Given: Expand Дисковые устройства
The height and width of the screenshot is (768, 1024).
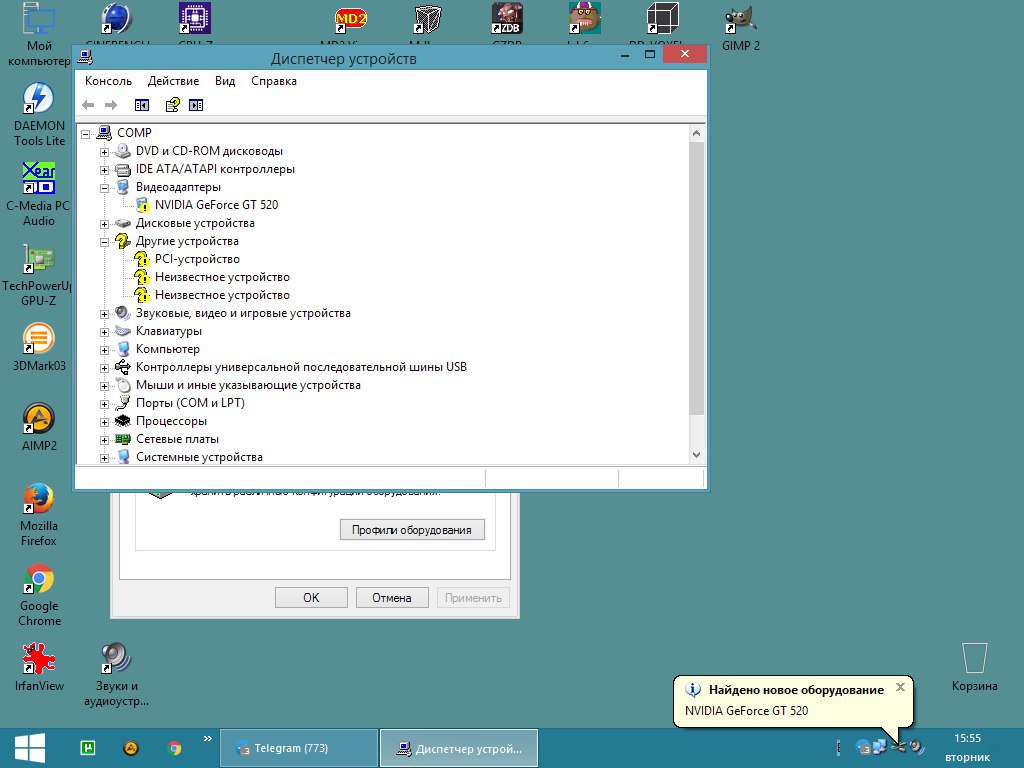Looking at the screenshot, I should (104, 224).
